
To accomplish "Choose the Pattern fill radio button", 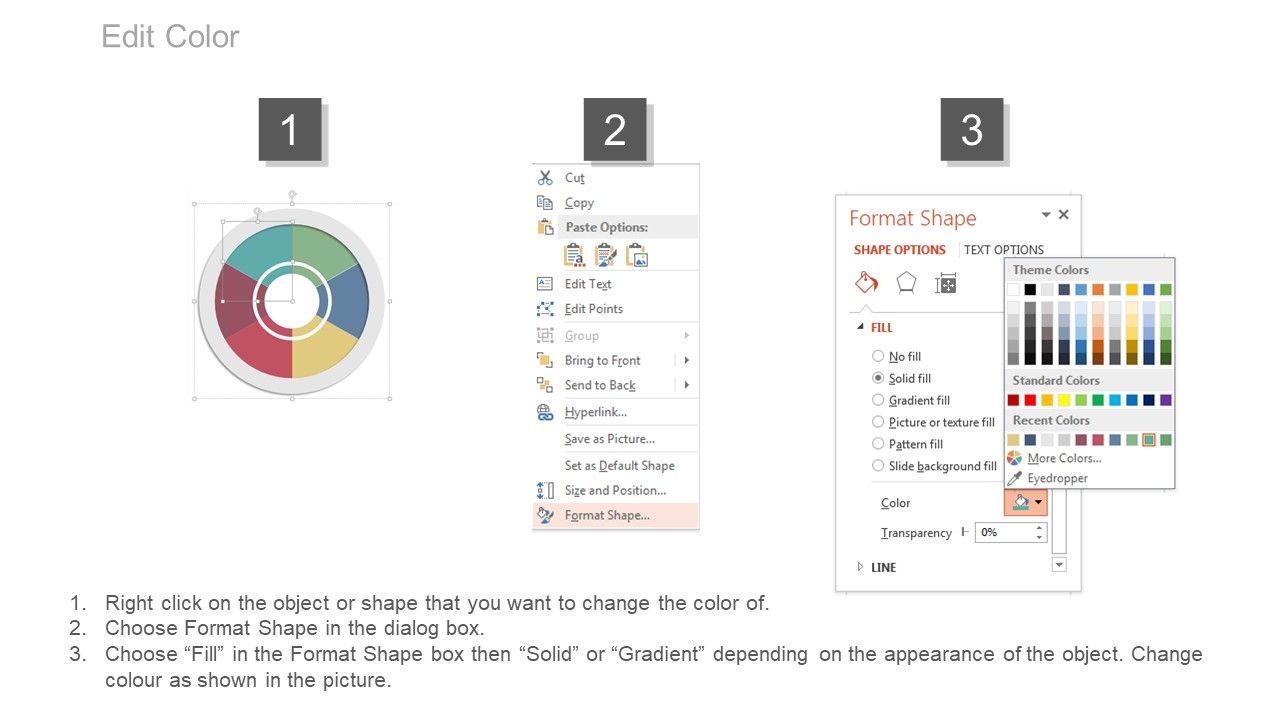I will point(878,444).
